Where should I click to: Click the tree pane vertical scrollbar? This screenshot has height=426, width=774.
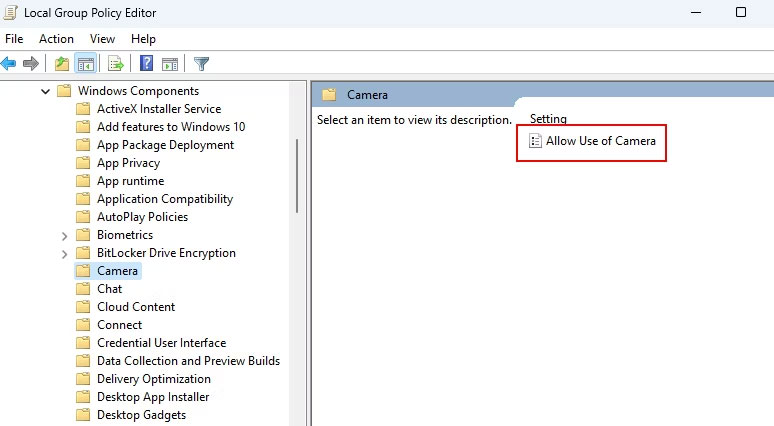pos(297,176)
